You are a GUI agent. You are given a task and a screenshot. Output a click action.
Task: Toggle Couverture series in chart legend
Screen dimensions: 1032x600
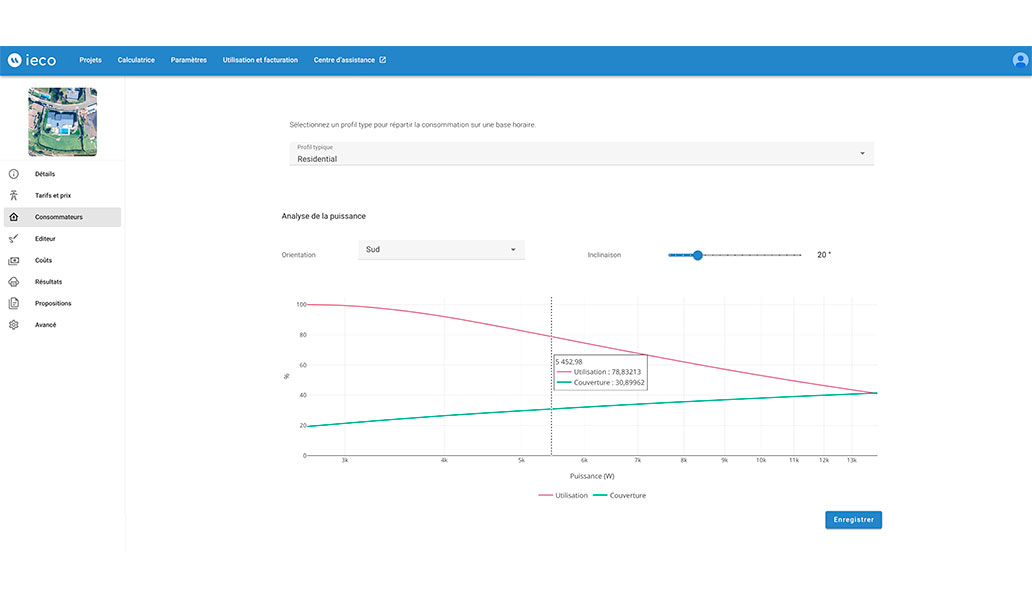pos(619,495)
